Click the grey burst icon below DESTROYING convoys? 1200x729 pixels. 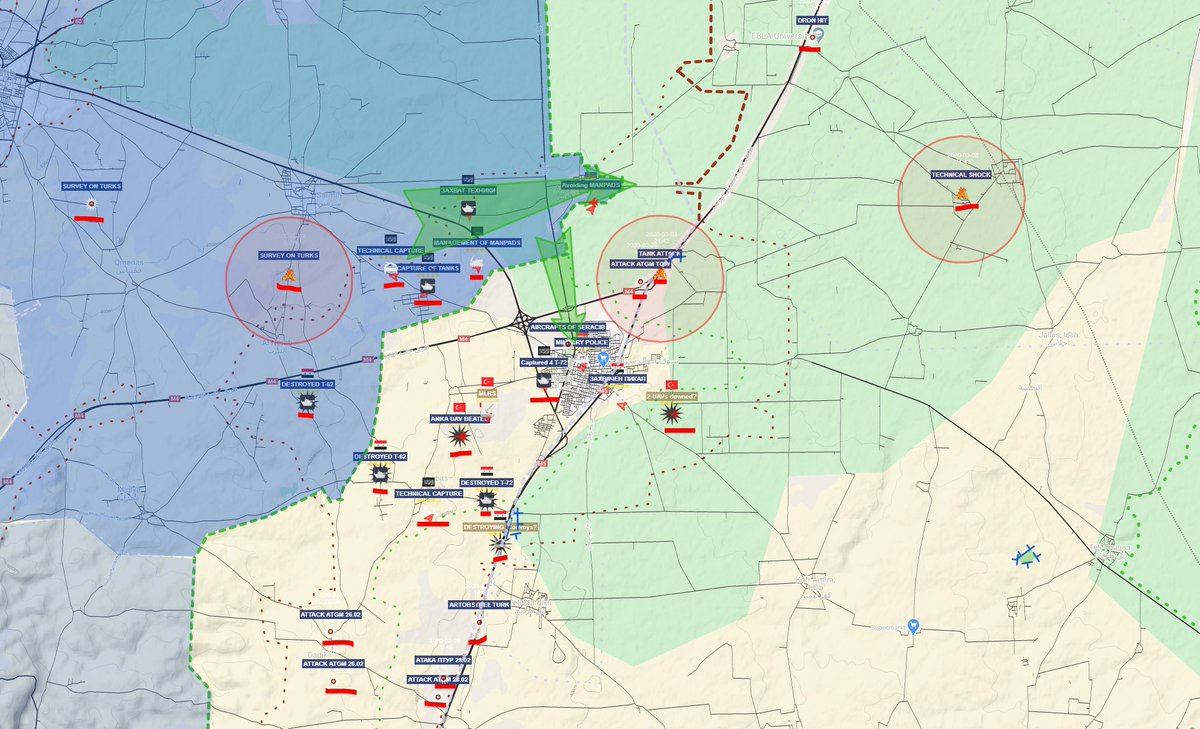tap(499, 545)
